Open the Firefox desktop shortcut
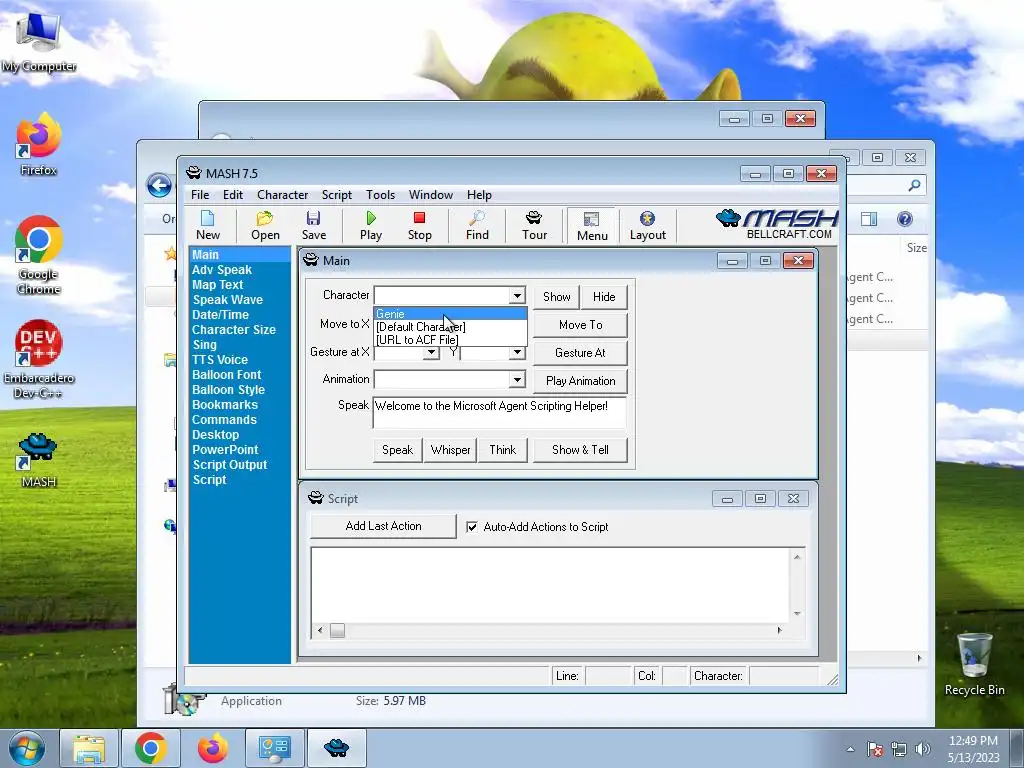The height and width of the screenshot is (768, 1024). [39, 145]
